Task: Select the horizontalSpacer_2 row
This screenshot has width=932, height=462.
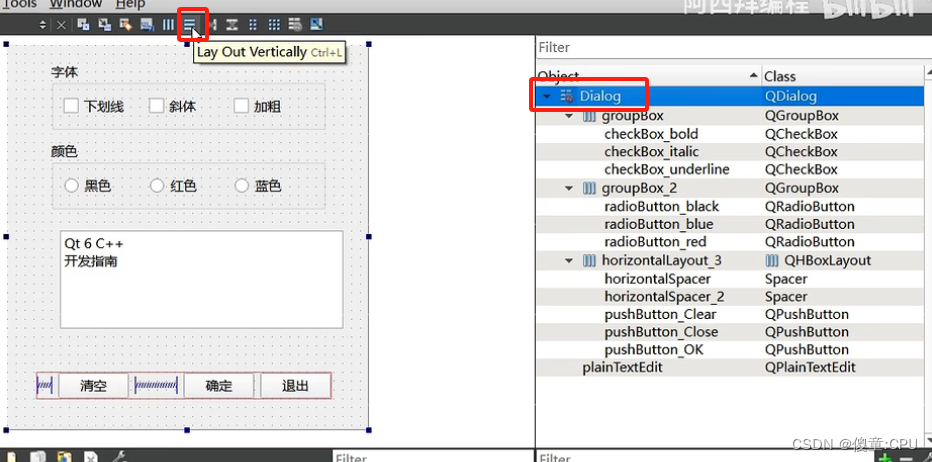Action: [x=731, y=297]
